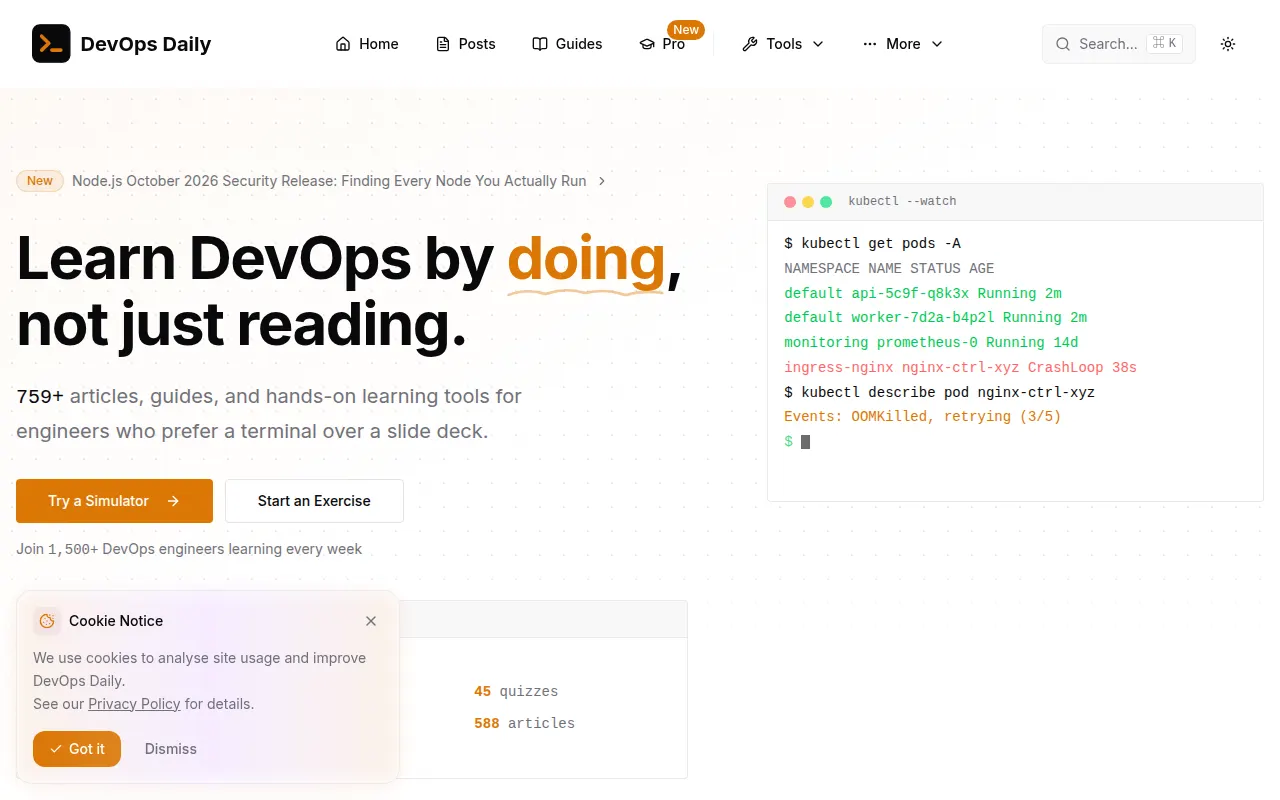Click the "monitoring prometheus-0 Running 14d" row
Viewport: 1280px width, 800px height.
pos(931,343)
